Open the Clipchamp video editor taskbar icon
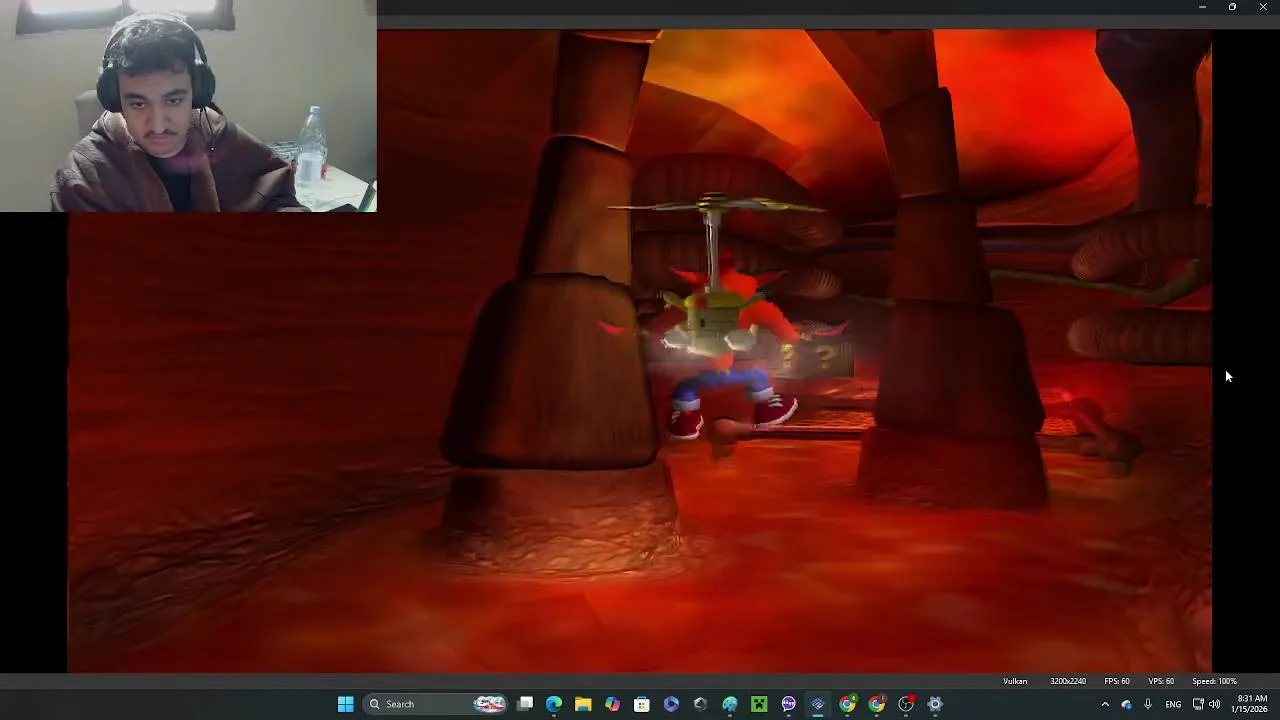1280x720 pixels. pos(671,704)
